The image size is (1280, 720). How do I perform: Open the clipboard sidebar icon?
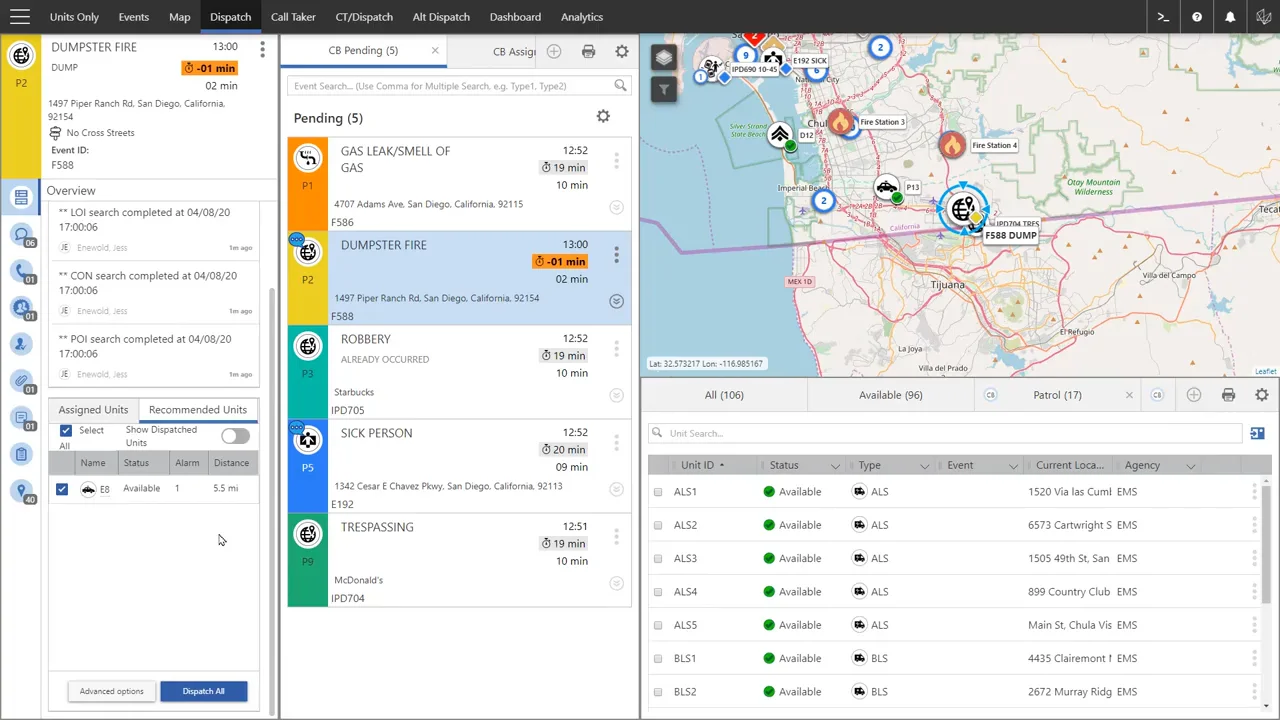tap(21, 454)
